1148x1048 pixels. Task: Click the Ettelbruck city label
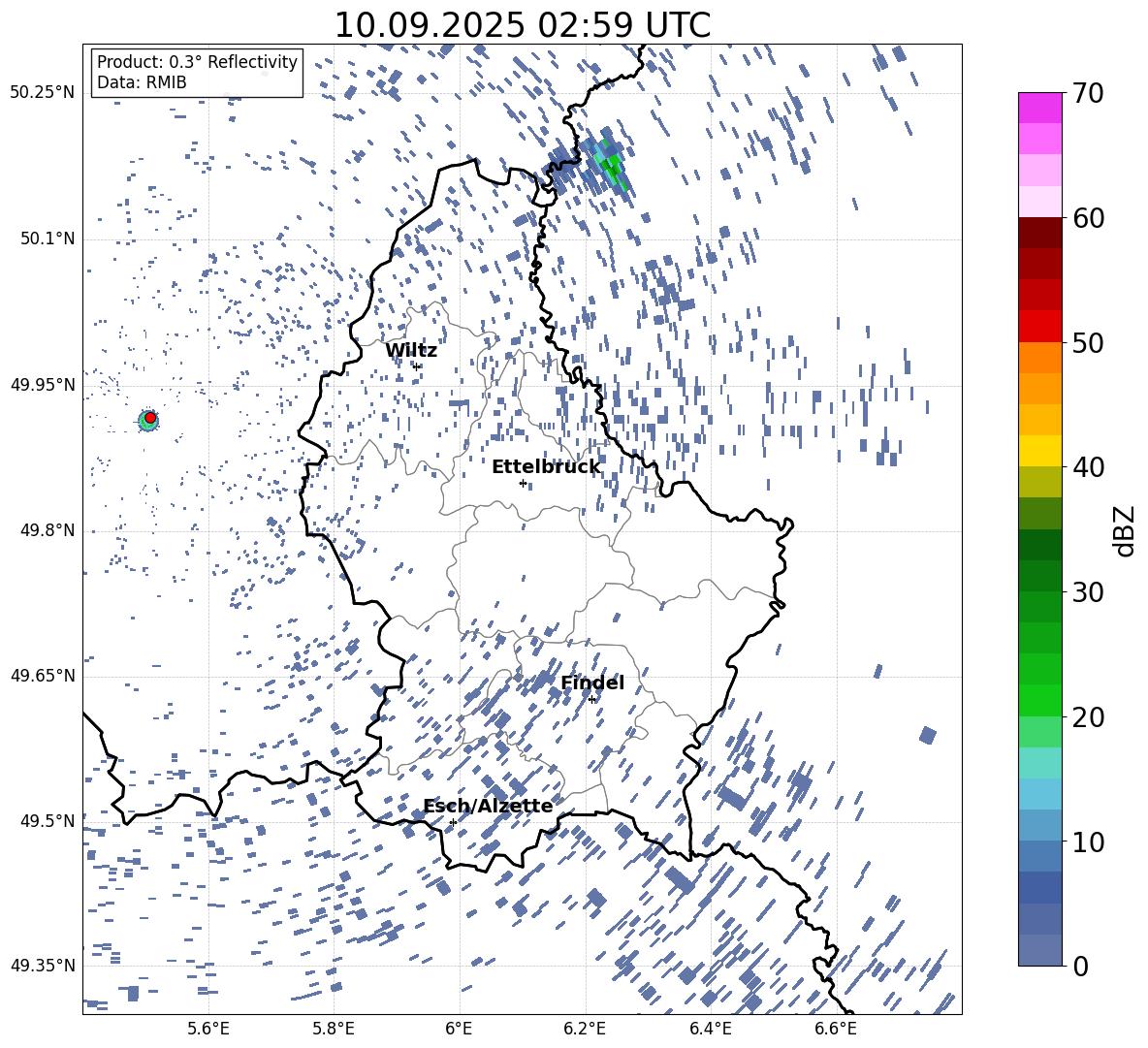[546, 467]
